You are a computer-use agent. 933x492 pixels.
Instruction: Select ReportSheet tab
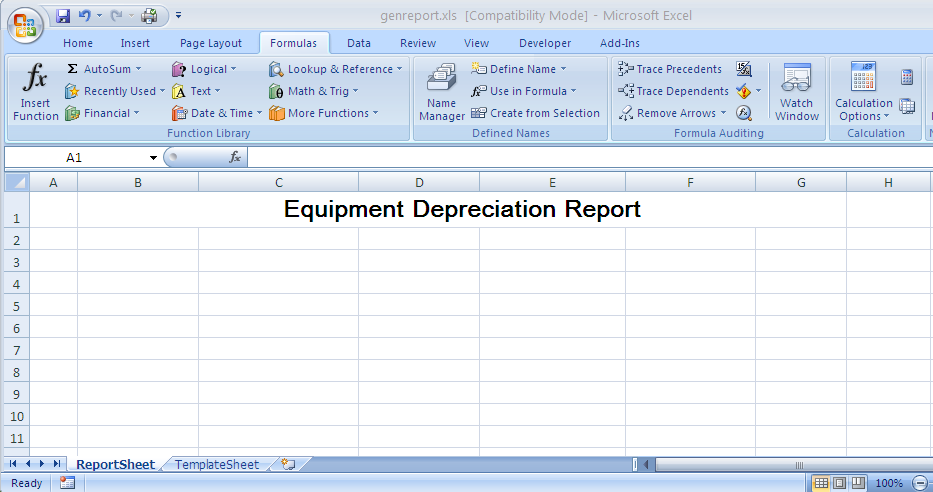115,465
